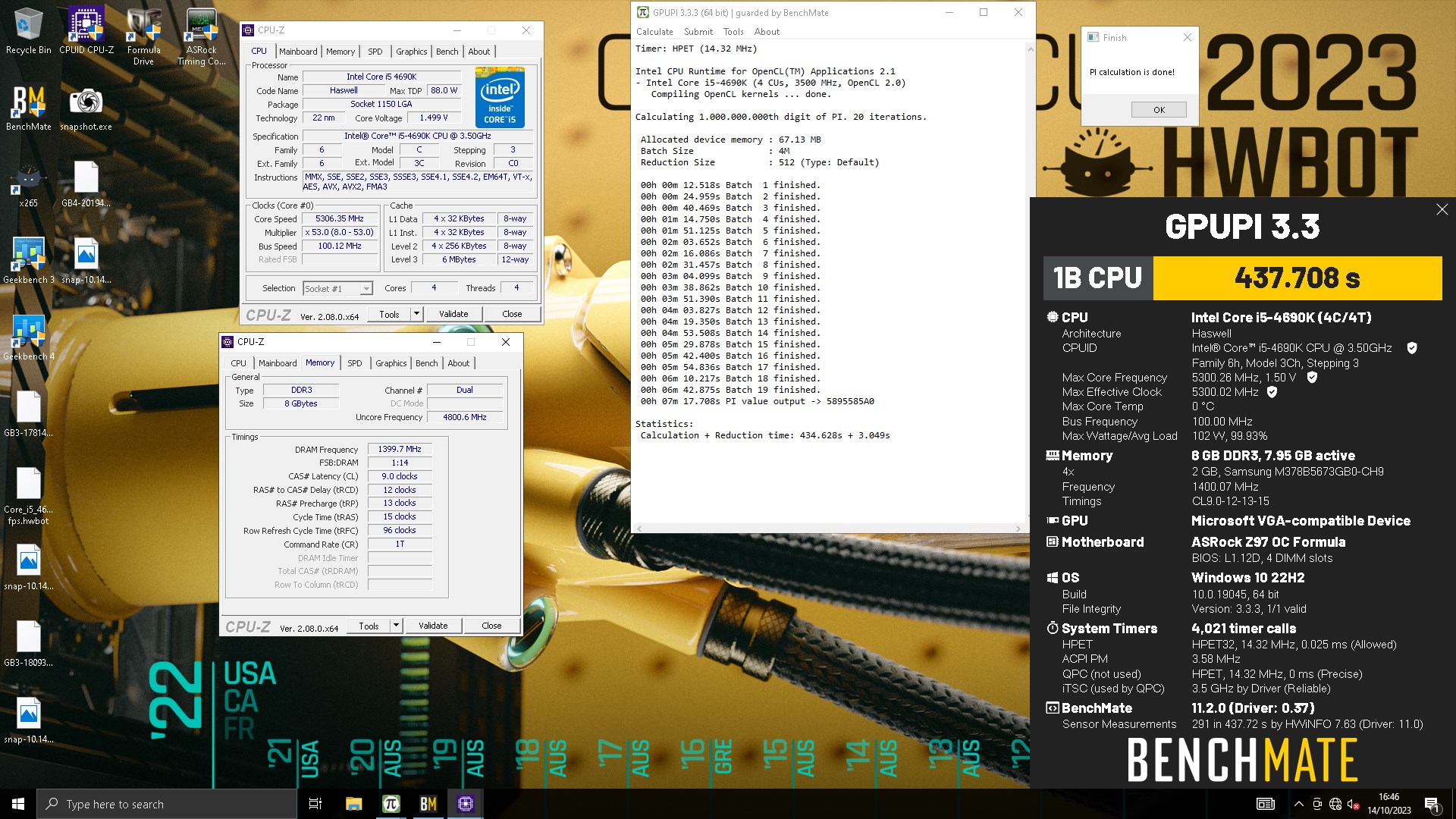This screenshot has height=819, width=1456.
Task: Click Tools button in upper CPU-Z window
Action: click(389, 314)
